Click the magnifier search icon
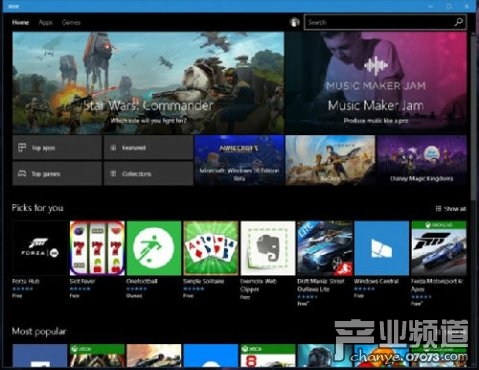 pos(459,22)
